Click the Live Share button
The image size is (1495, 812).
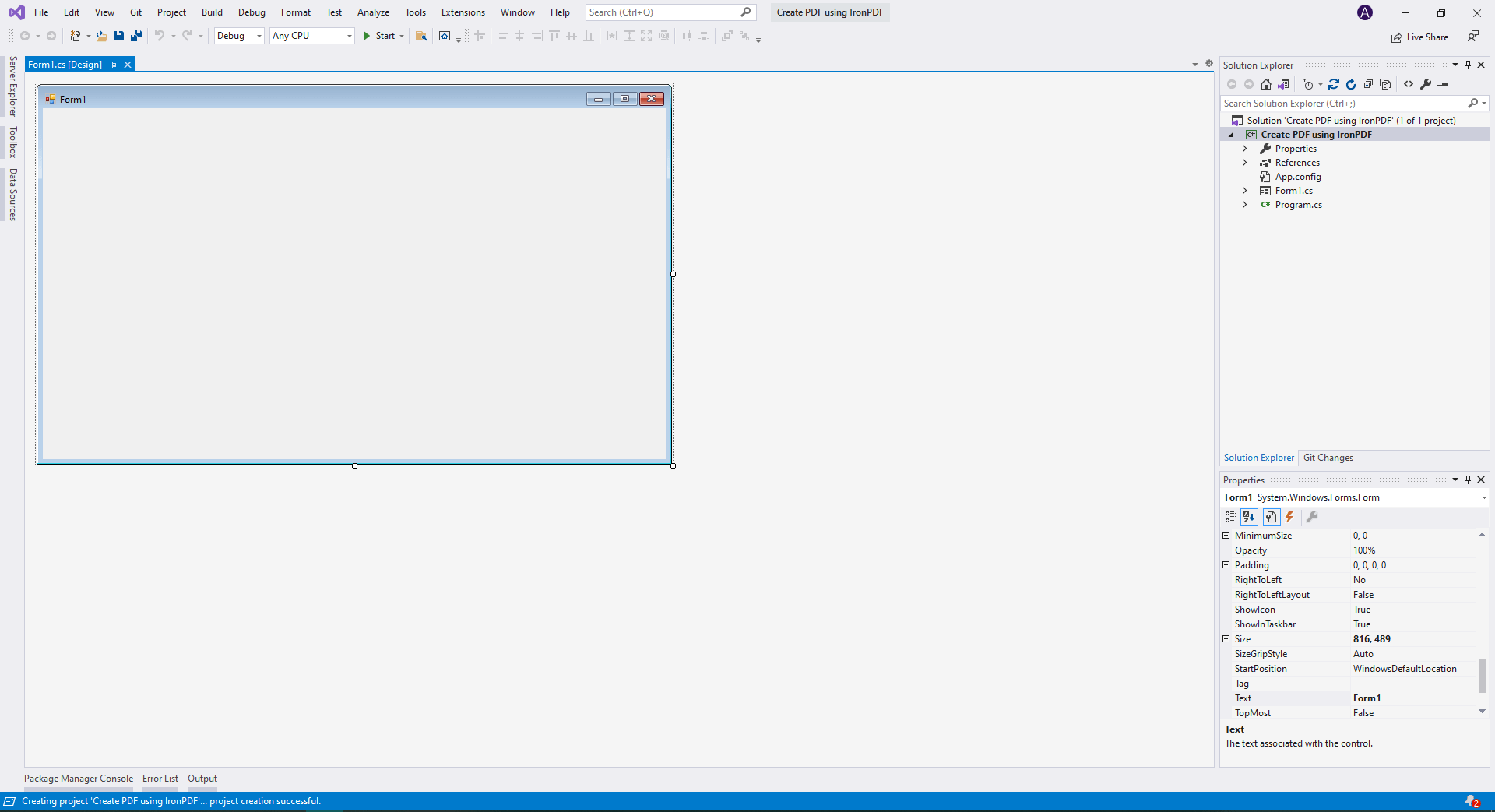coord(1419,37)
